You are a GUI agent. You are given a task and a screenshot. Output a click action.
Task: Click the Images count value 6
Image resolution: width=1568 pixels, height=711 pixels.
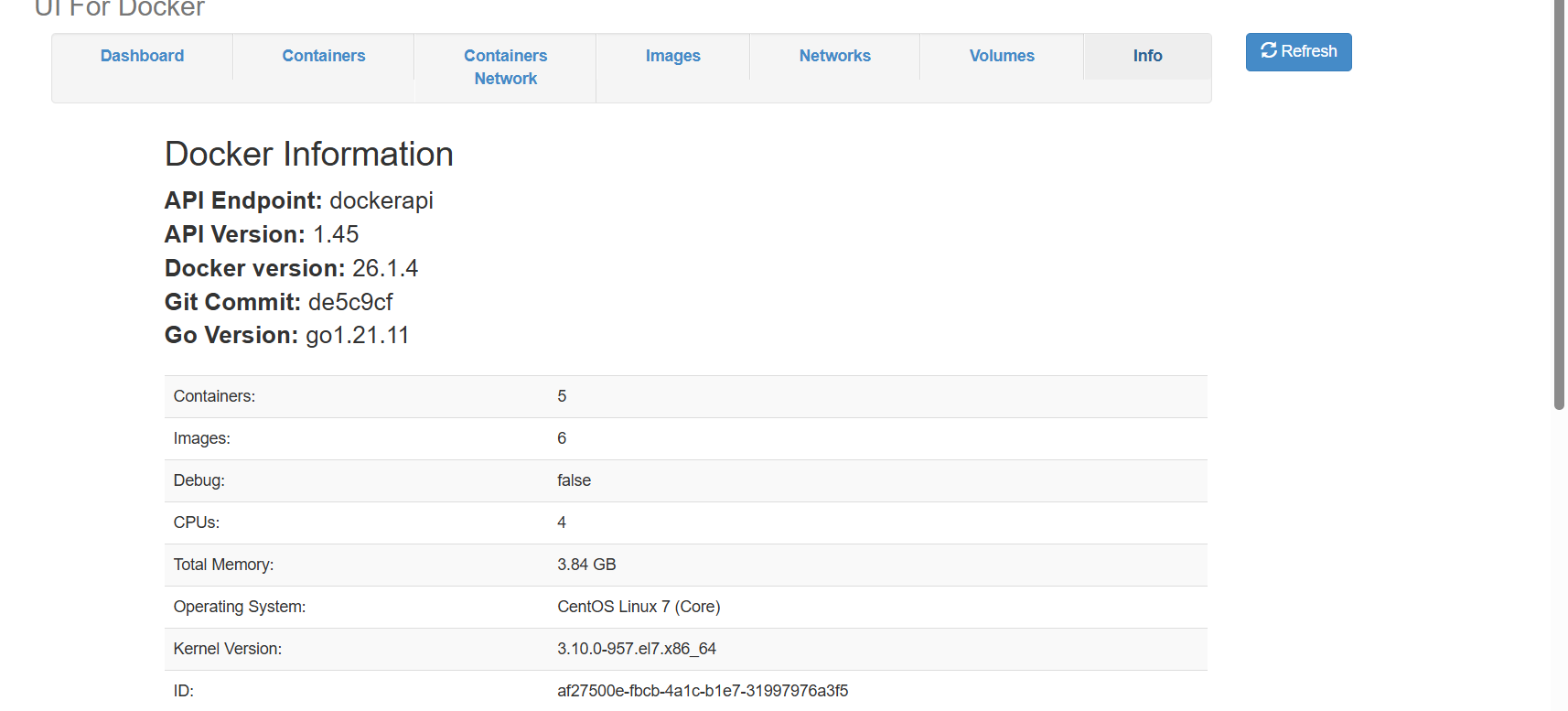pos(562,438)
